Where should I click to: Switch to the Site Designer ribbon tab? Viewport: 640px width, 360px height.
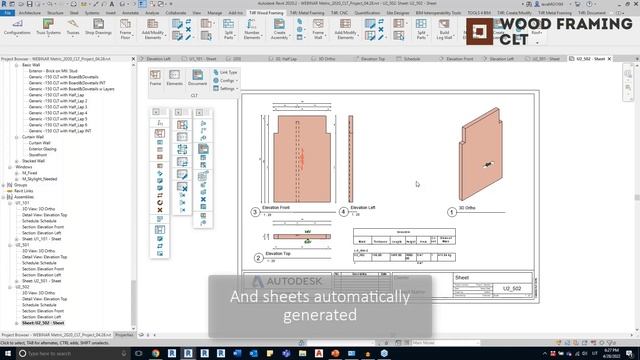398,13
